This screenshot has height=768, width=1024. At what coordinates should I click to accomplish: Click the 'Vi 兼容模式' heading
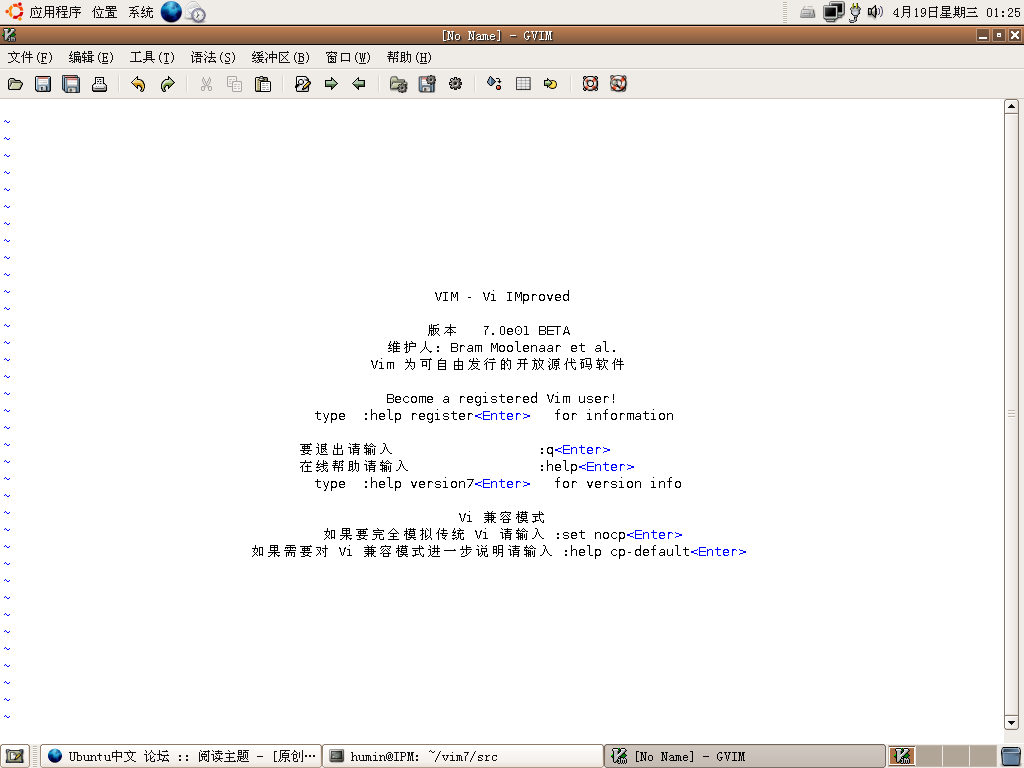click(502, 517)
